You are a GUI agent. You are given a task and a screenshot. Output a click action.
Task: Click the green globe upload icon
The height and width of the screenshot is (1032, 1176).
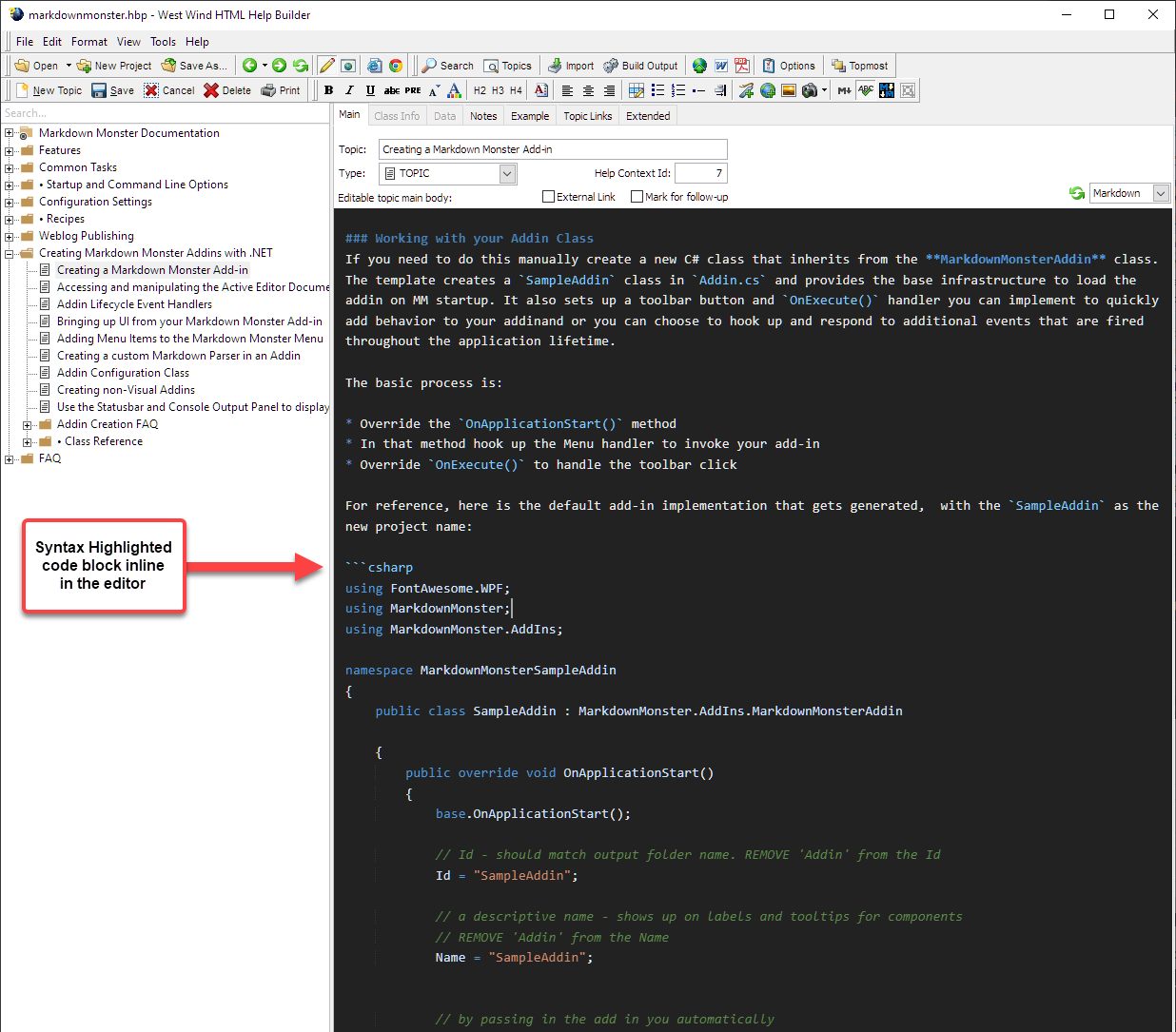pyautogui.click(x=699, y=66)
